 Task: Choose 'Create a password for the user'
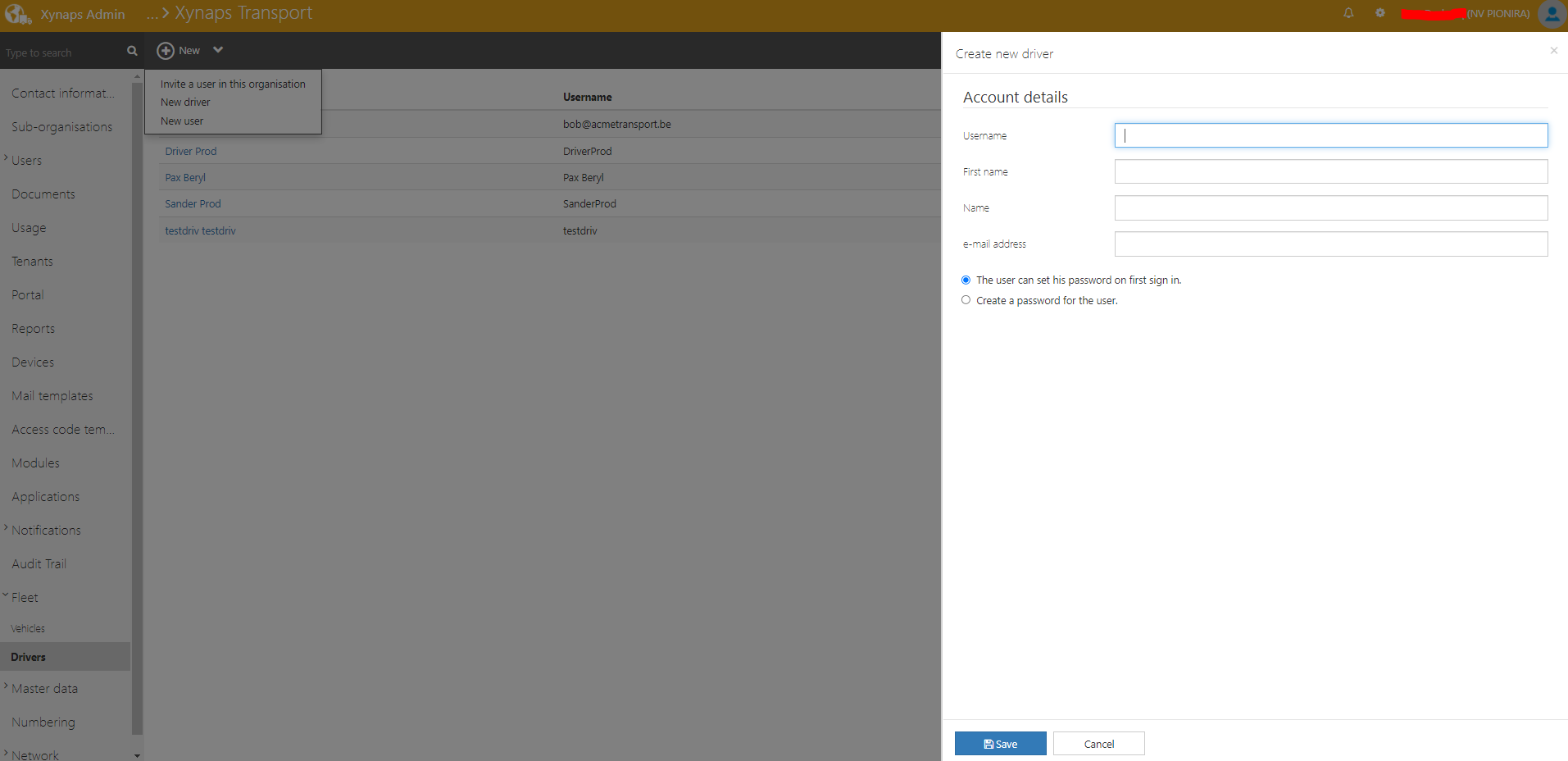pos(965,300)
